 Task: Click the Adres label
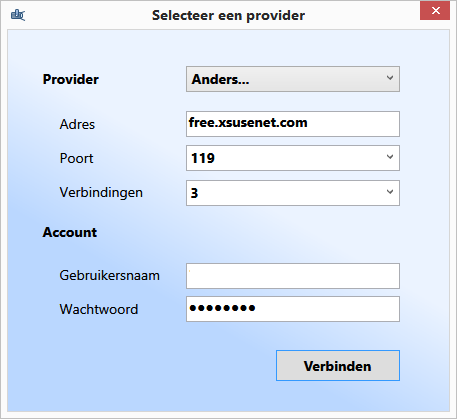click(x=77, y=124)
